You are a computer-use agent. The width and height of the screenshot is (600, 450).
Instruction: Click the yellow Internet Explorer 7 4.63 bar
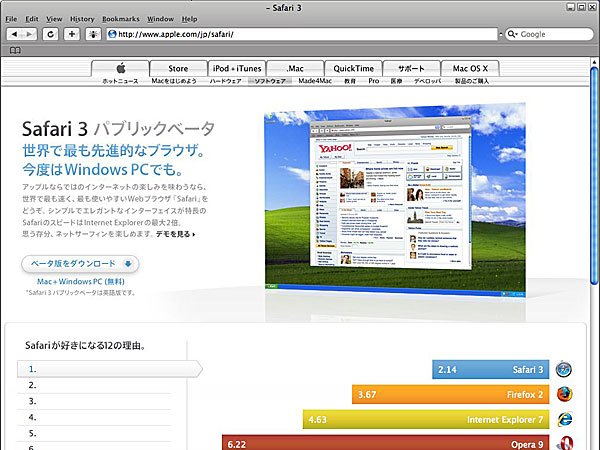426,419
